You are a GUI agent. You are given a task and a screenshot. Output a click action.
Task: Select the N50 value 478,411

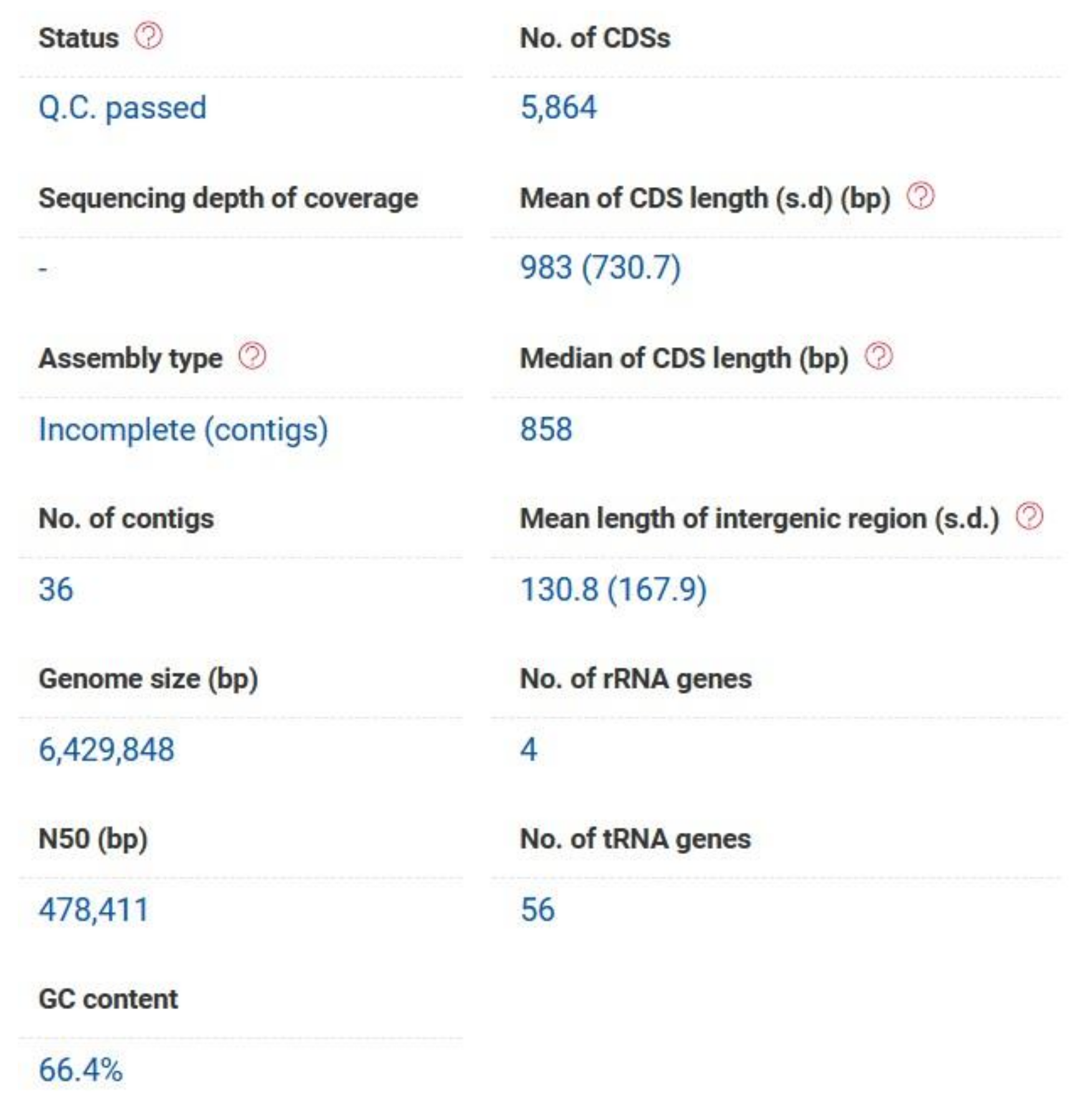[94, 909]
